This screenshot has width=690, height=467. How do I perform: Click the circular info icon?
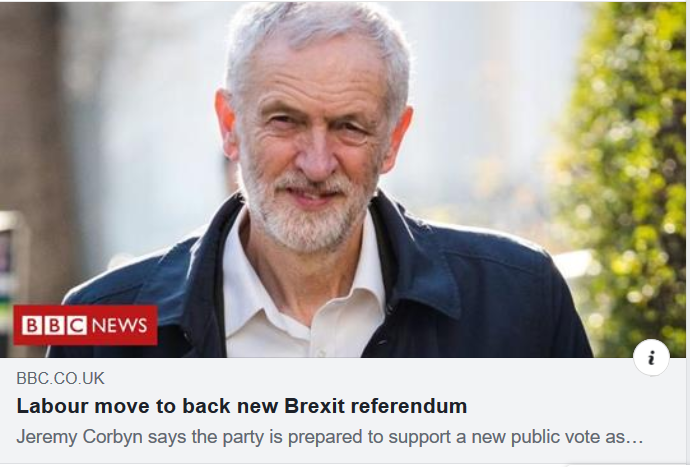[651, 357]
